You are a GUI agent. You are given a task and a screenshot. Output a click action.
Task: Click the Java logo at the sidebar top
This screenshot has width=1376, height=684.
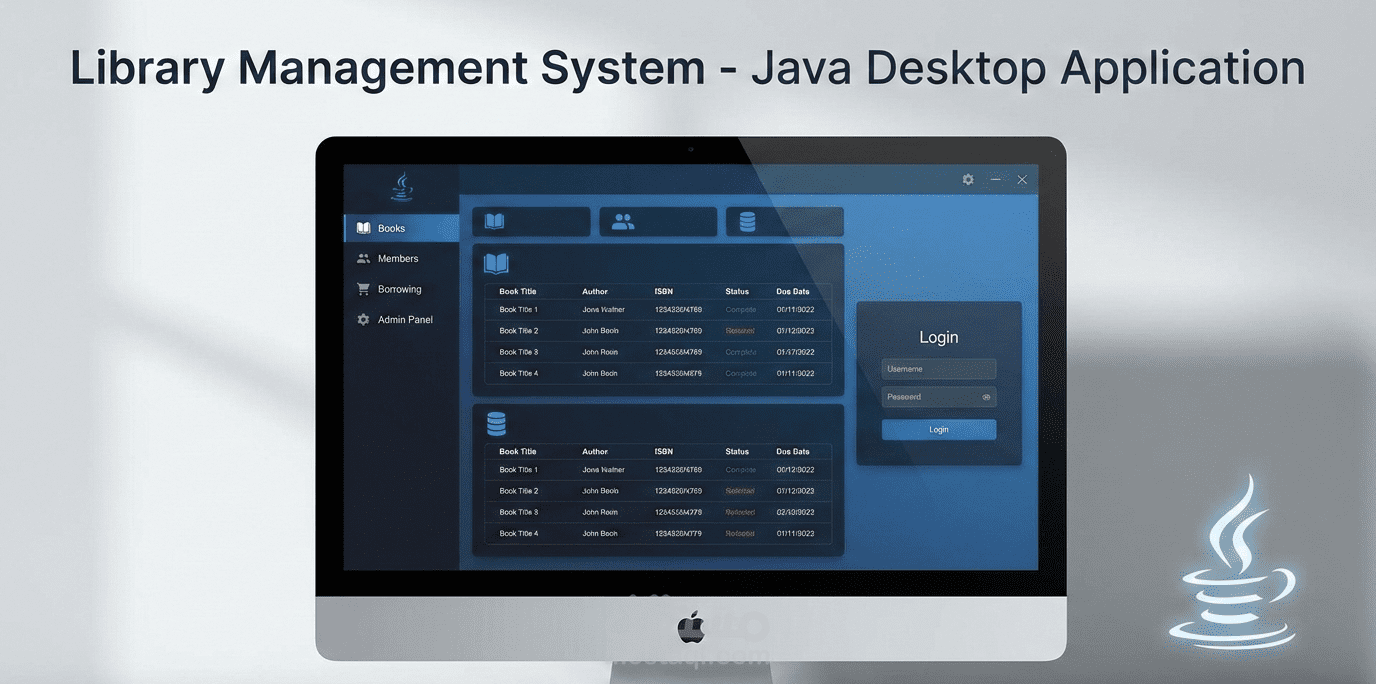401,186
